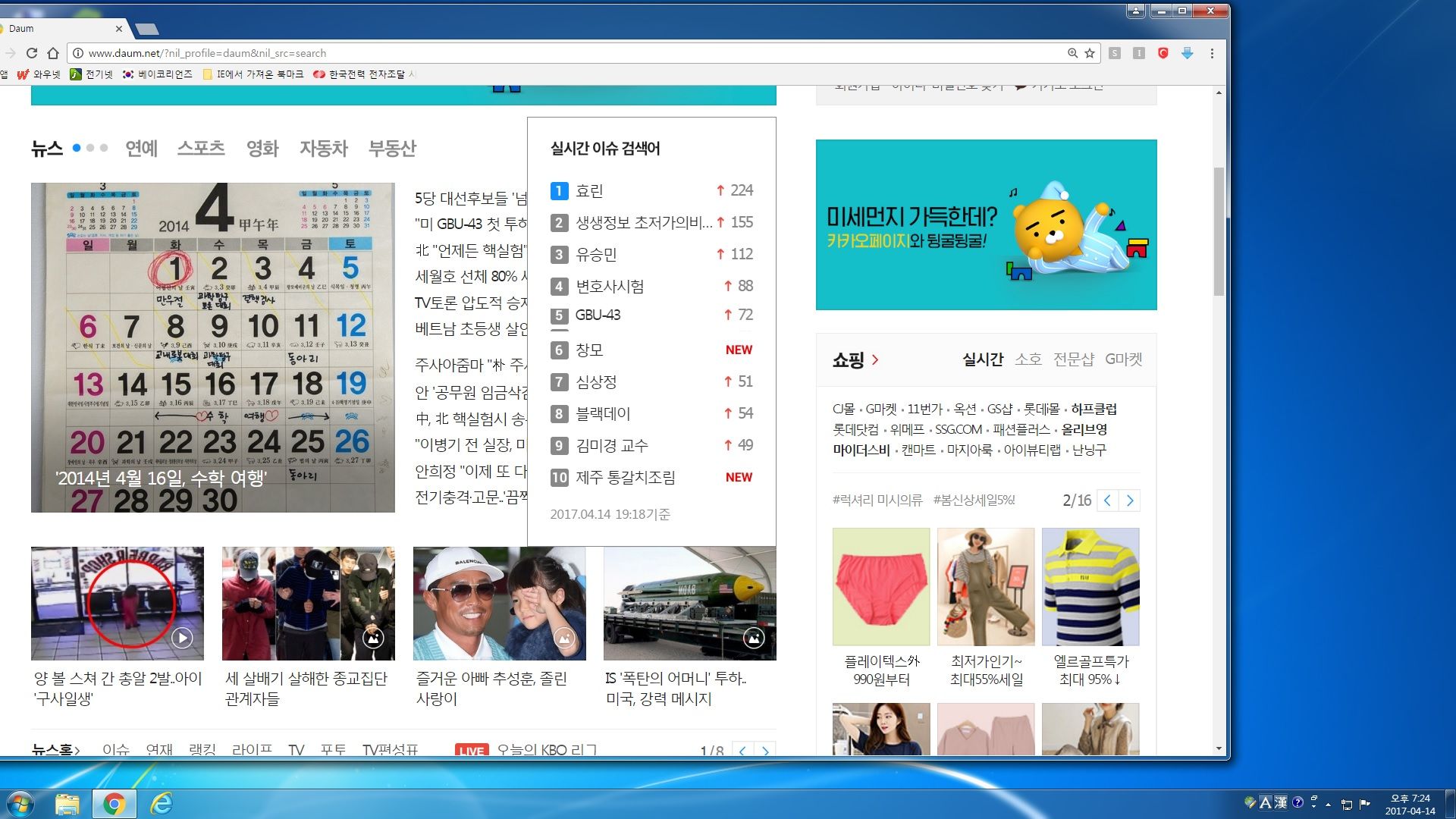Open photo icon on 종교집단 news thumbnail

(x=373, y=639)
